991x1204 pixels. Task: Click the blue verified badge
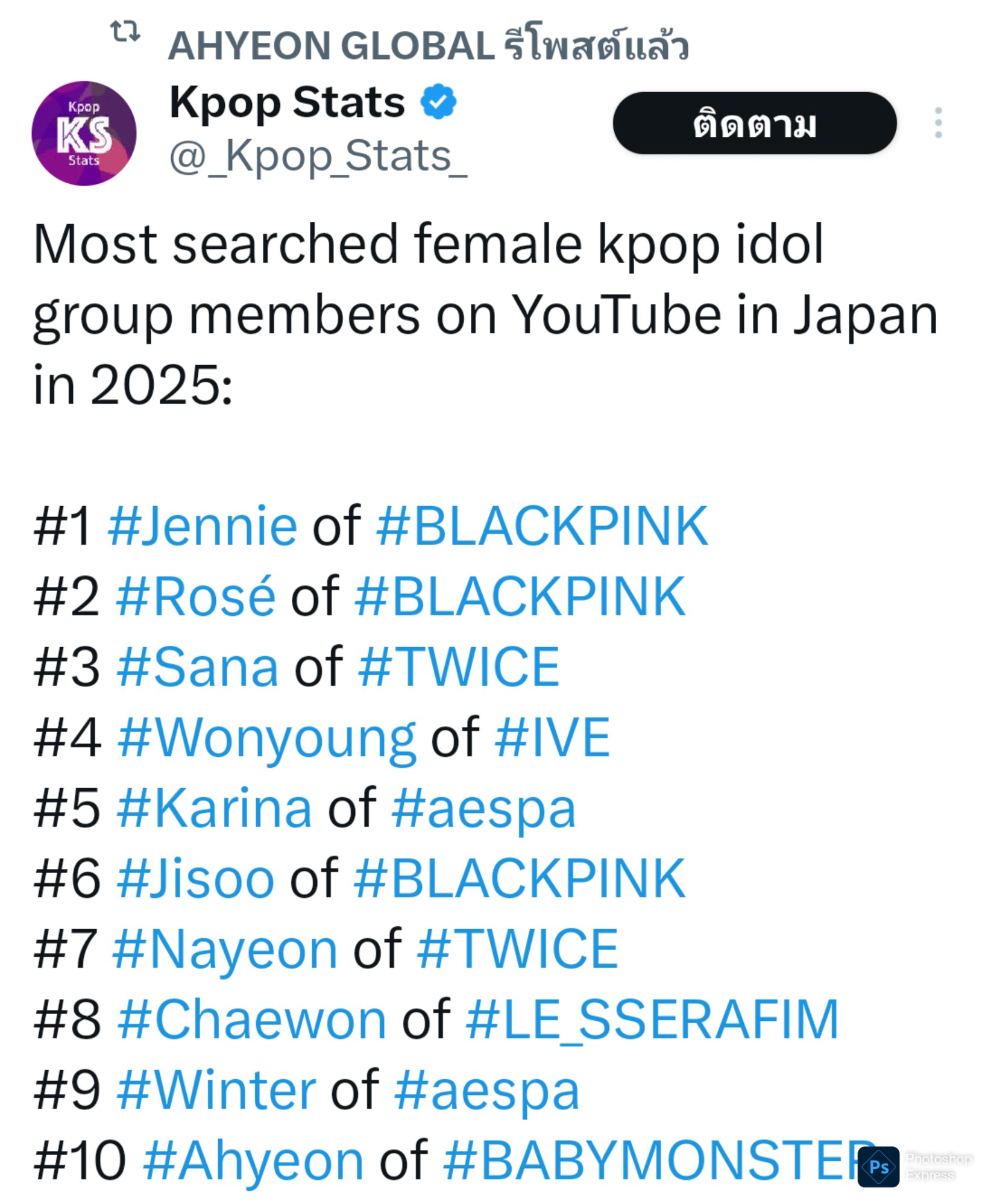pyautogui.click(x=438, y=101)
